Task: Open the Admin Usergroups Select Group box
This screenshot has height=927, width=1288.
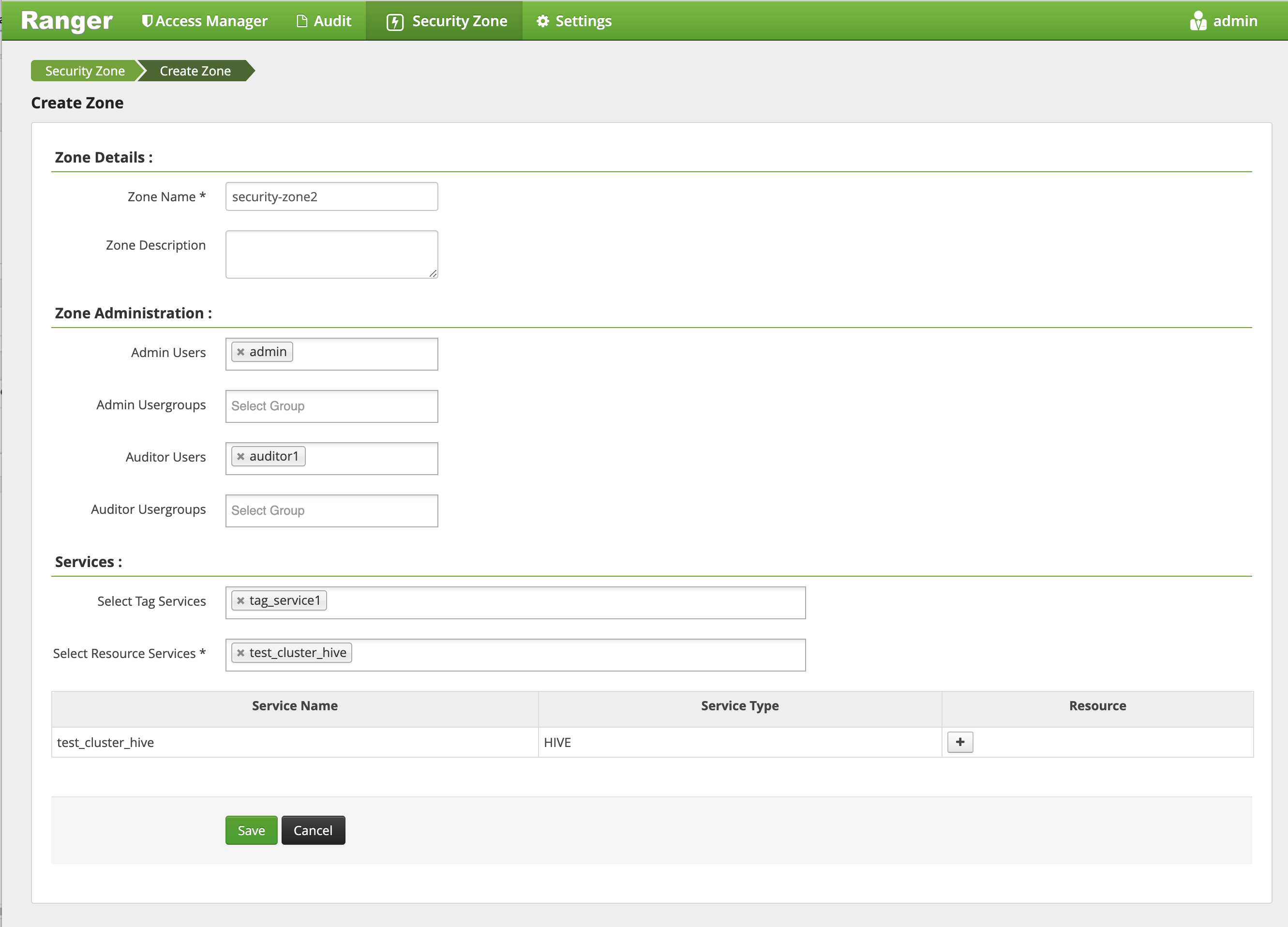Action: pyautogui.click(x=331, y=406)
